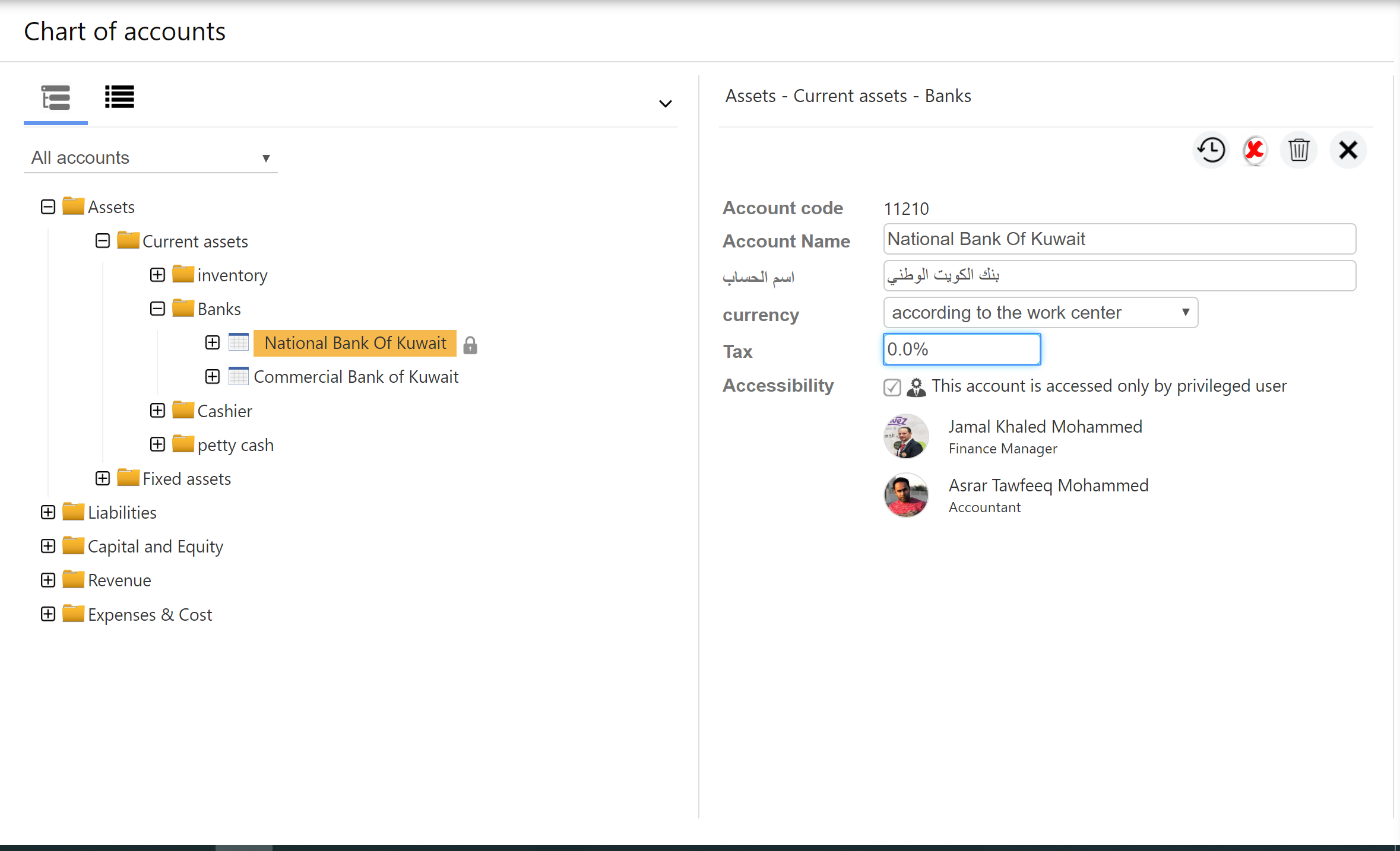Switch to the tree view tab
The width and height of the screenshot is (1400, 851).
pyautogui.click(x=56, y=98)
